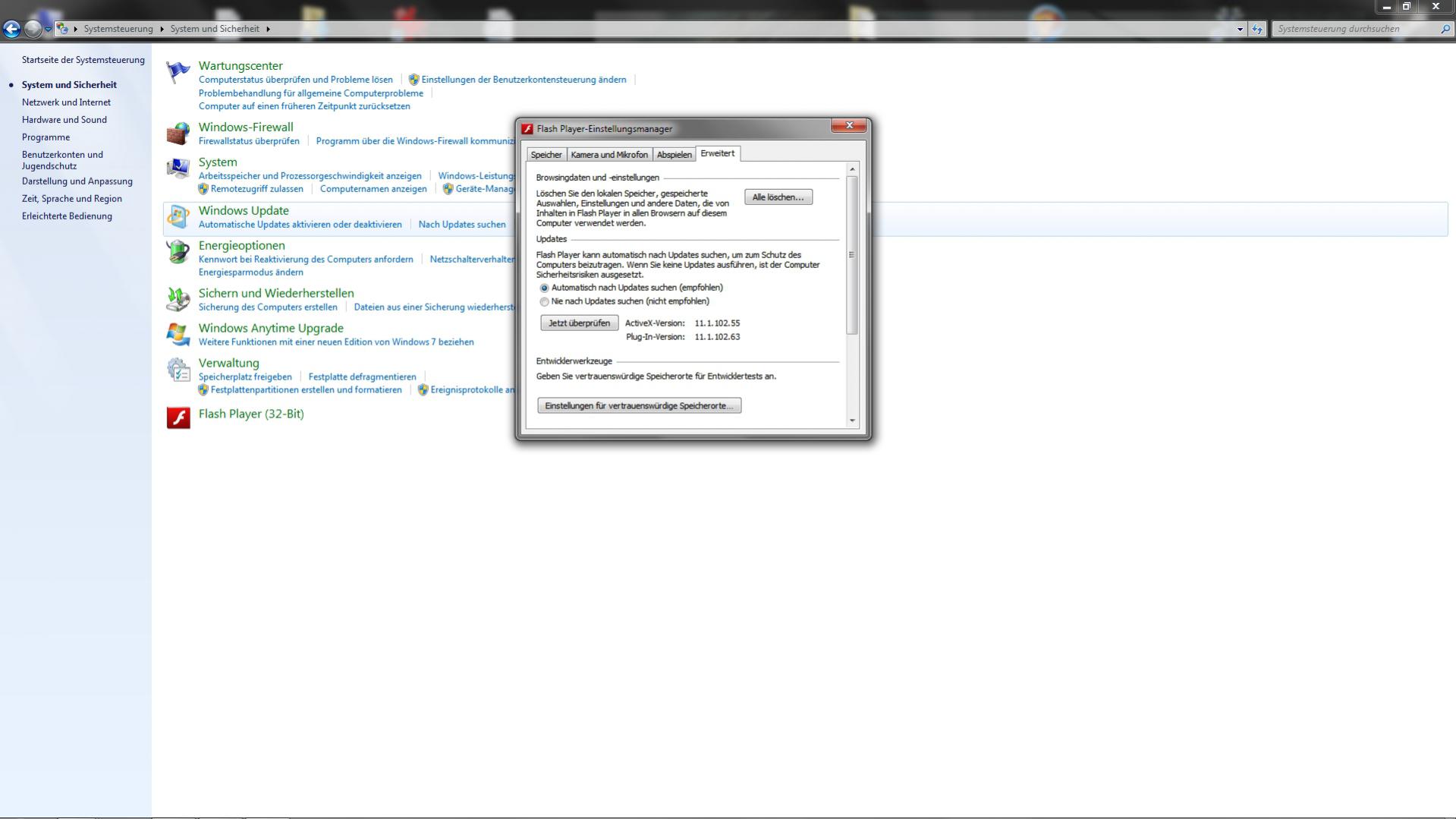Click dialog scrollbar up arrow
Image resolution: width=1456 pixels, height=819 pixels.
pos(852,169)
